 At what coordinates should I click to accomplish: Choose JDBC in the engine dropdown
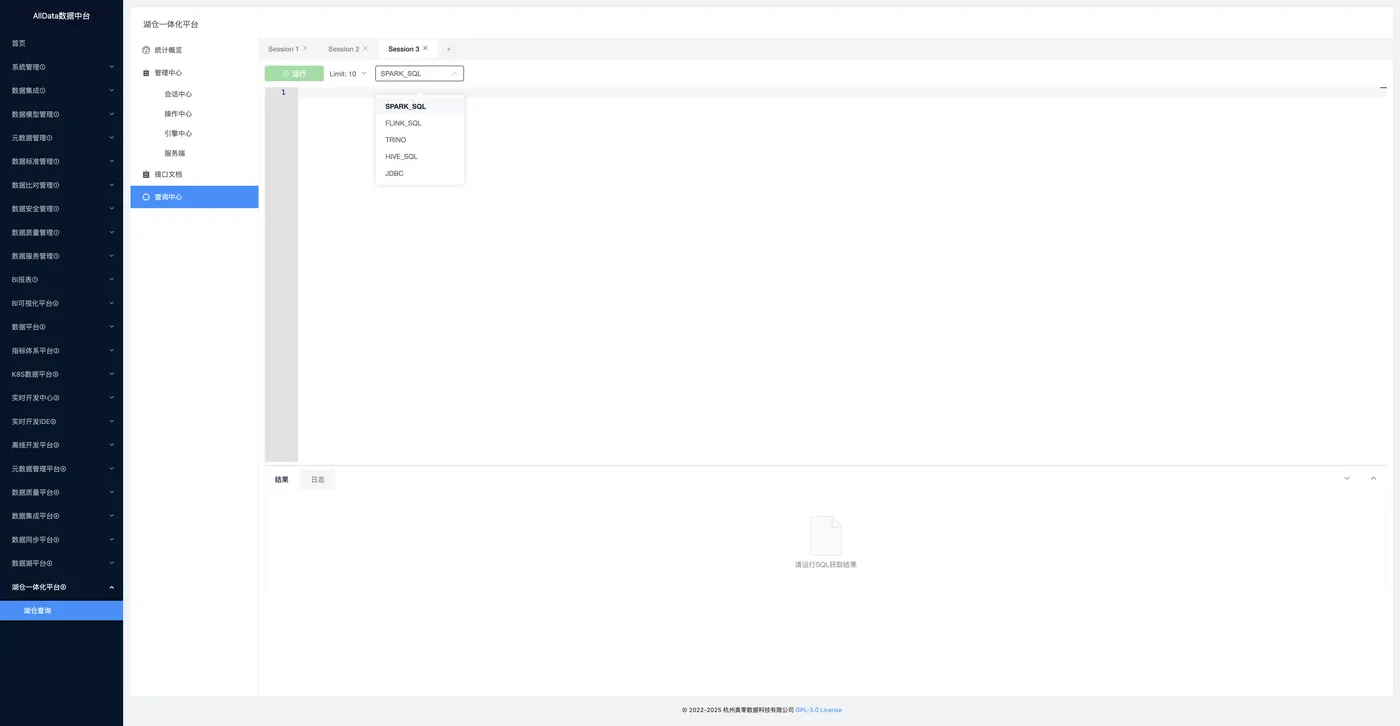point(420,174)
